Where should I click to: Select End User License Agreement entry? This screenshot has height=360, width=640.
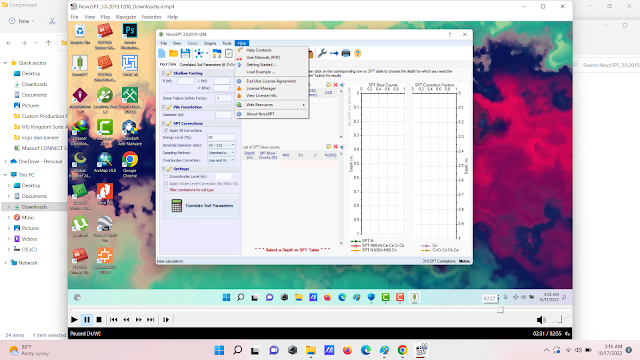click(x=271, y=81)
